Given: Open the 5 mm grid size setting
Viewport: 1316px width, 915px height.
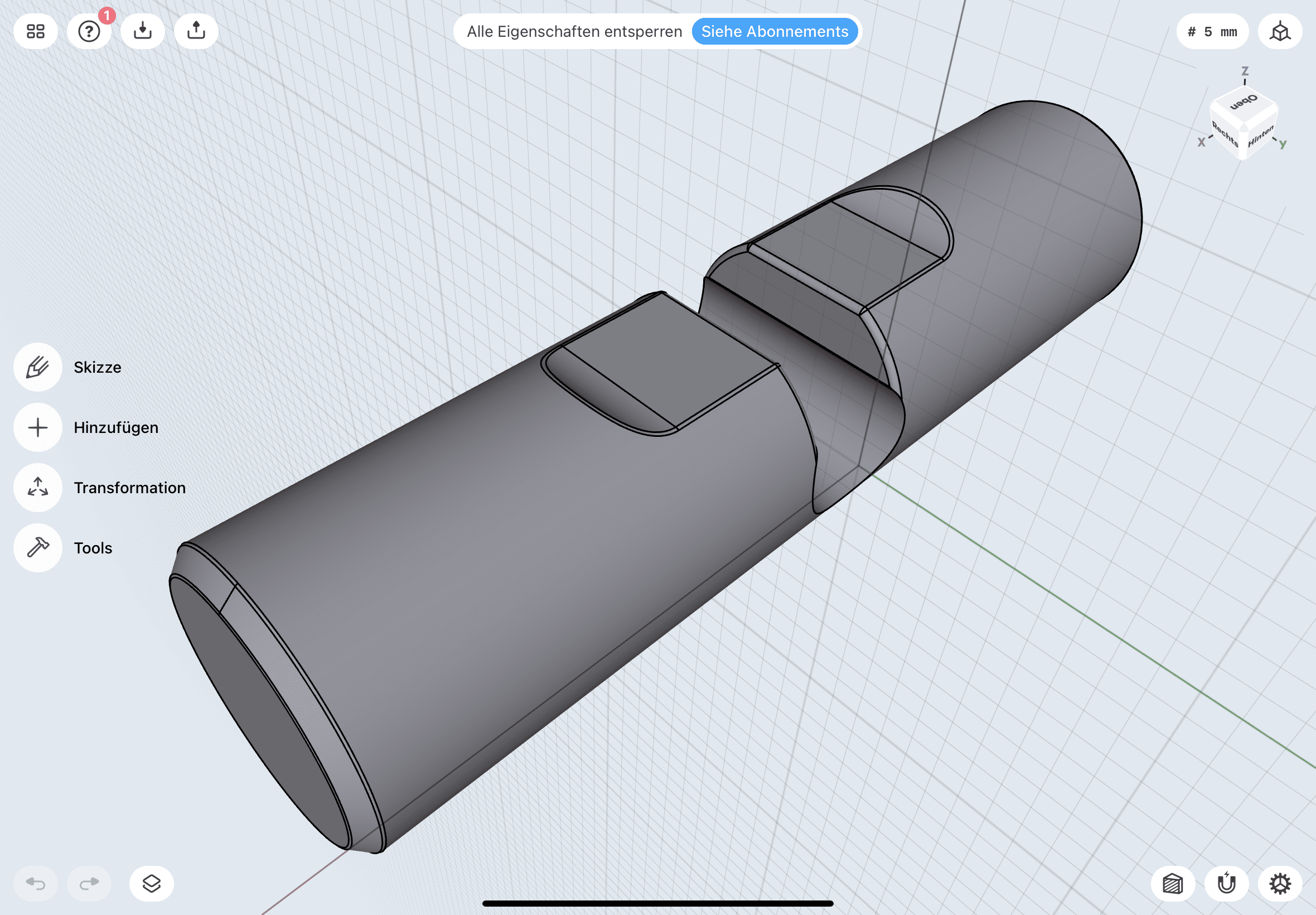Looking at the screenshot, I should click(x=1212, y=32).
